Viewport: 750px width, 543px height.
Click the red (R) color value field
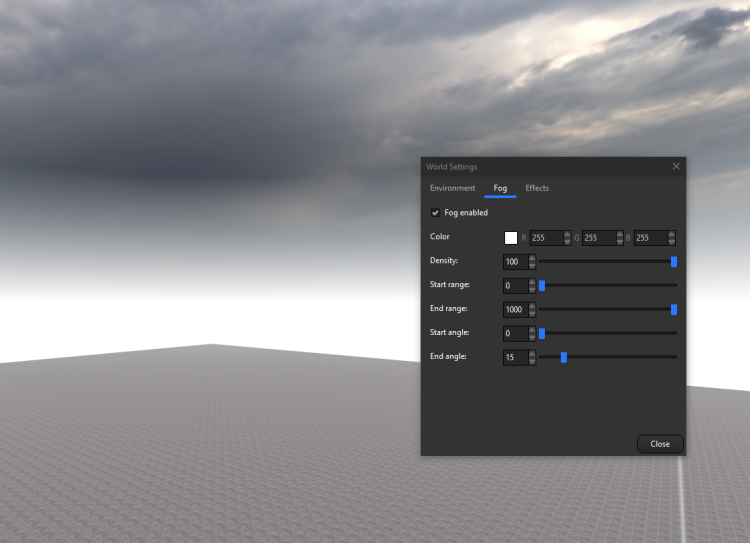tap(546, 238)
